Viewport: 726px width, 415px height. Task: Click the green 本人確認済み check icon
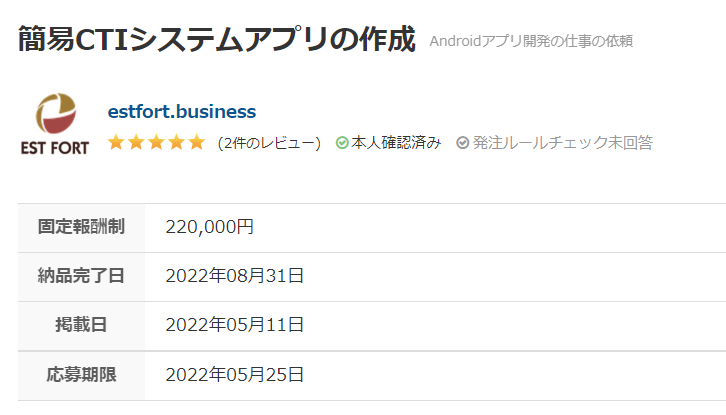[x=342, y=143]
